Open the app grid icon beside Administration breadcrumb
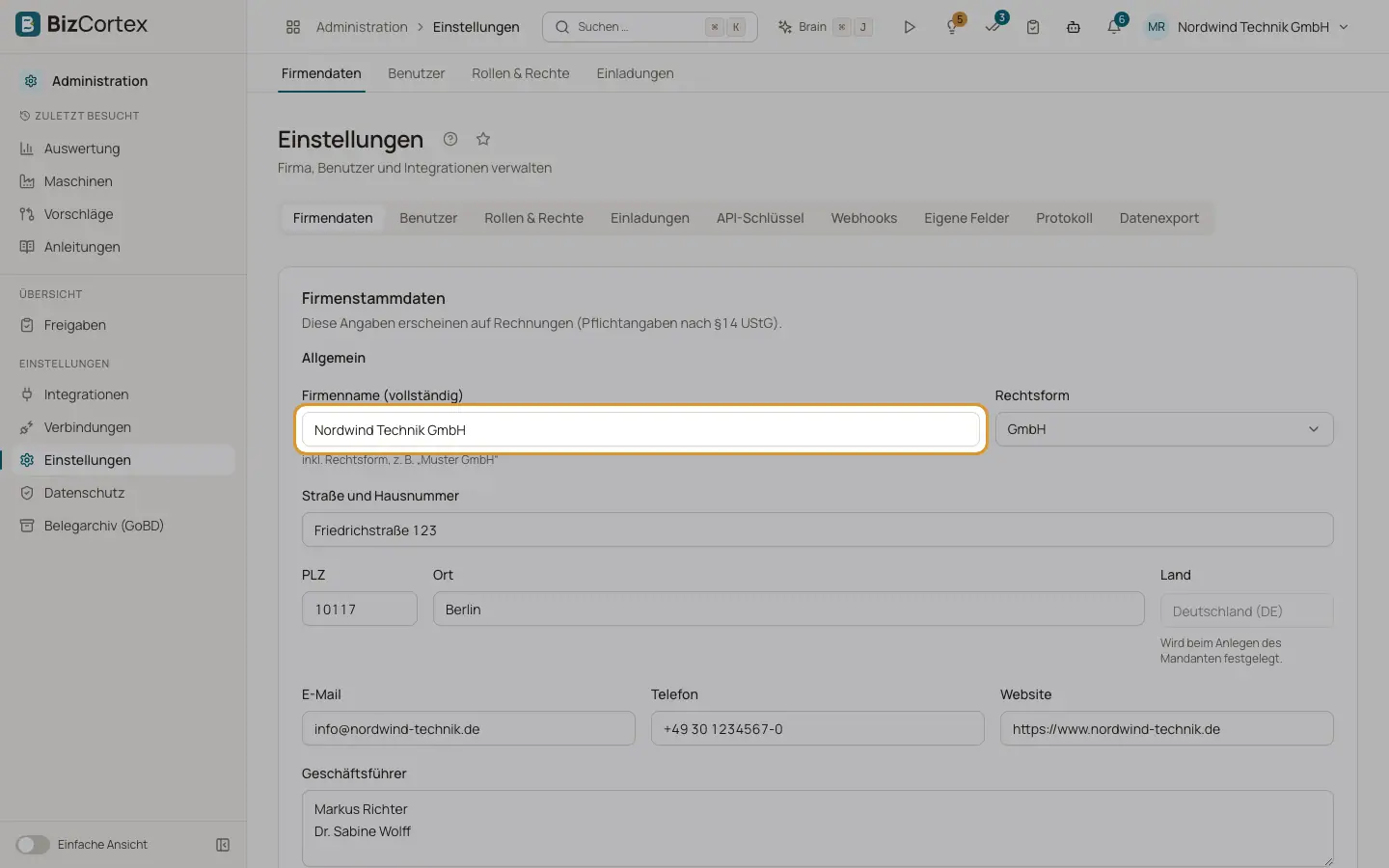The height and width of the screenshot is (868, 1389). point(293,27)
